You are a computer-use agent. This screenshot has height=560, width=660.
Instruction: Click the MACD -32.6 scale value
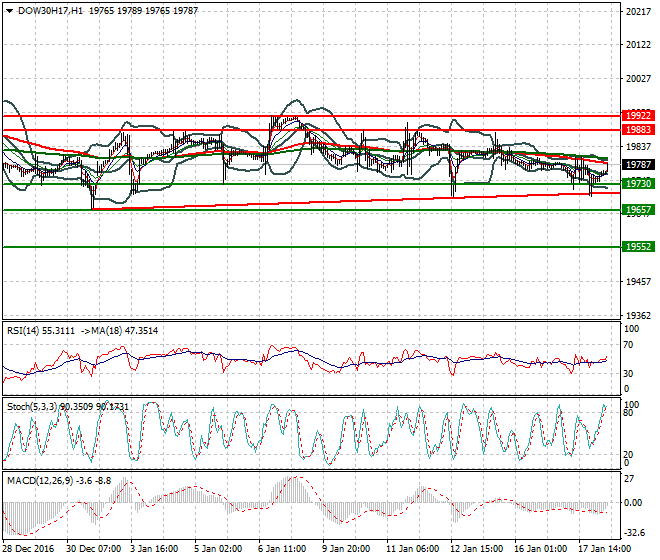click(x=635, y=533)
